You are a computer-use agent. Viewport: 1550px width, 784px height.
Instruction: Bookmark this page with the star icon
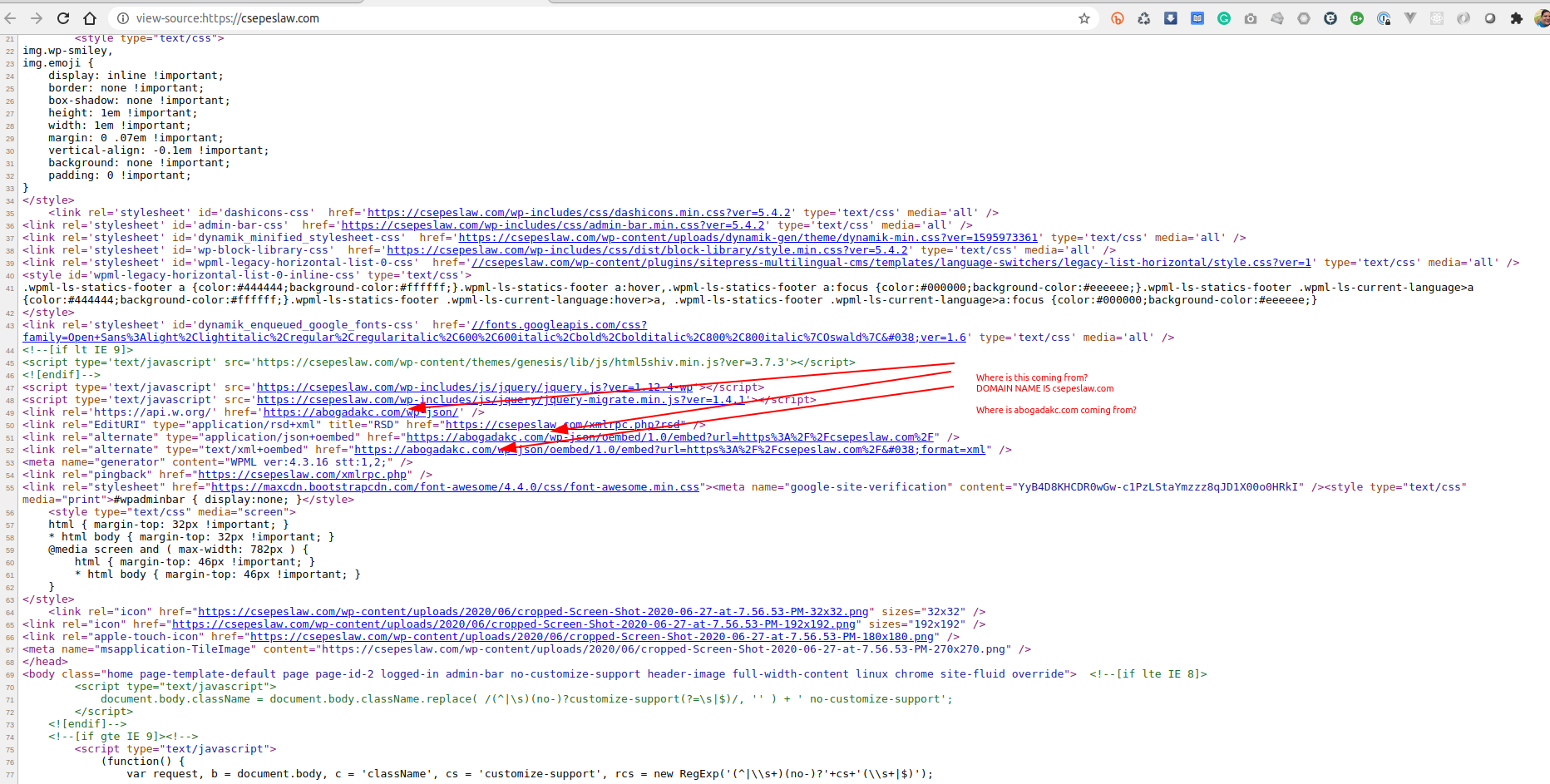coord(1084,18)
